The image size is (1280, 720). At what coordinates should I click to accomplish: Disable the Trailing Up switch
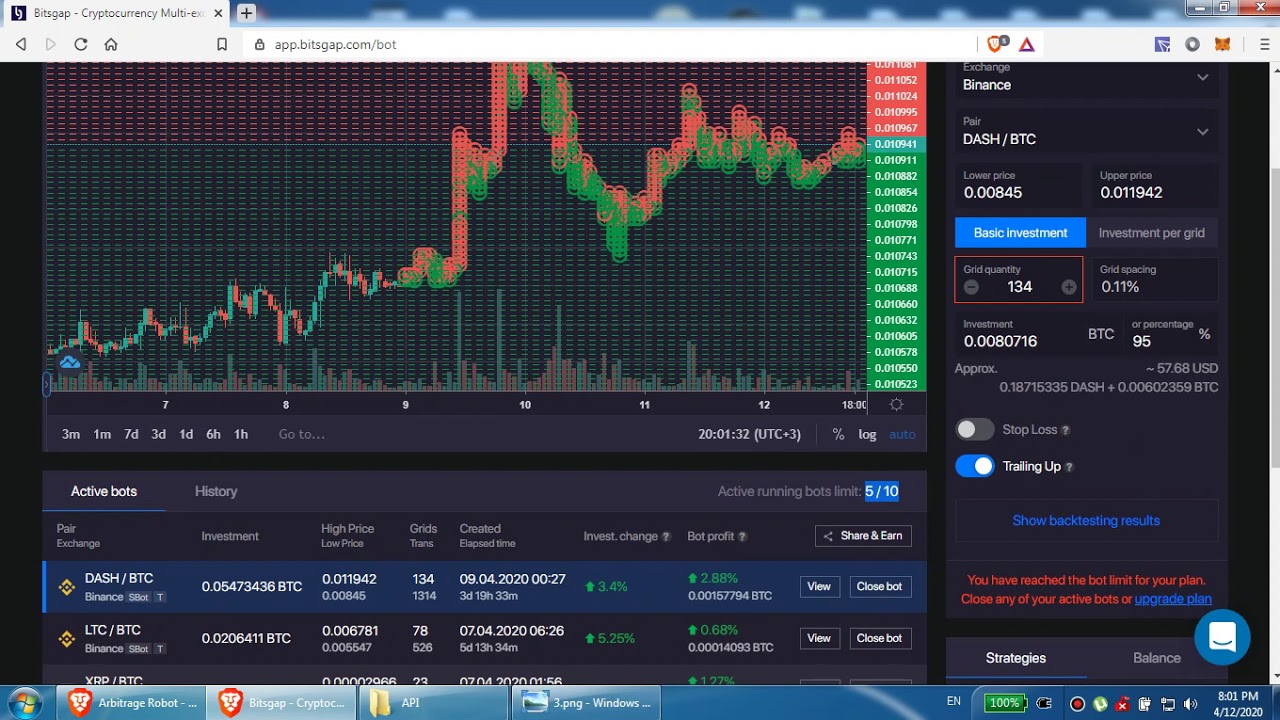tap(975, 466)
